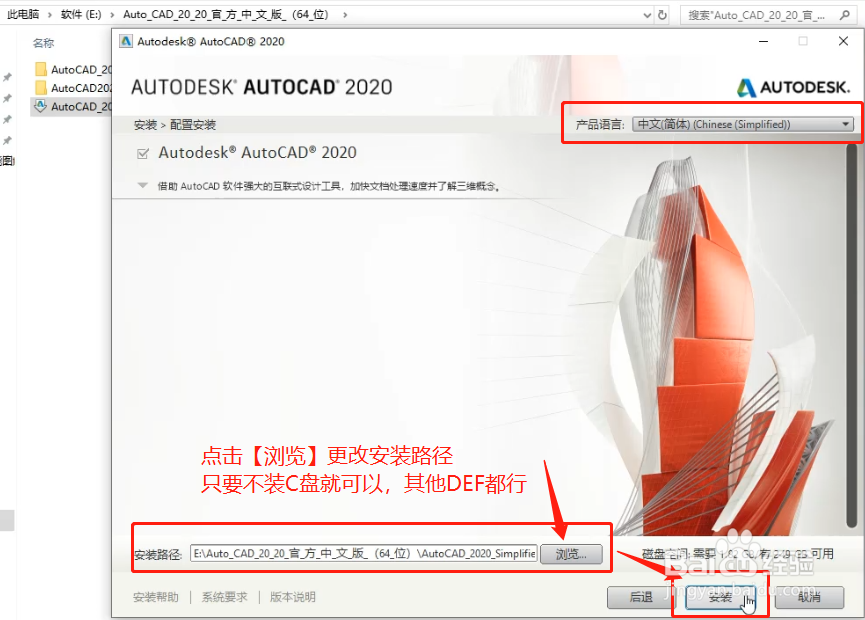Click the 安装 install button

(720, 597)
